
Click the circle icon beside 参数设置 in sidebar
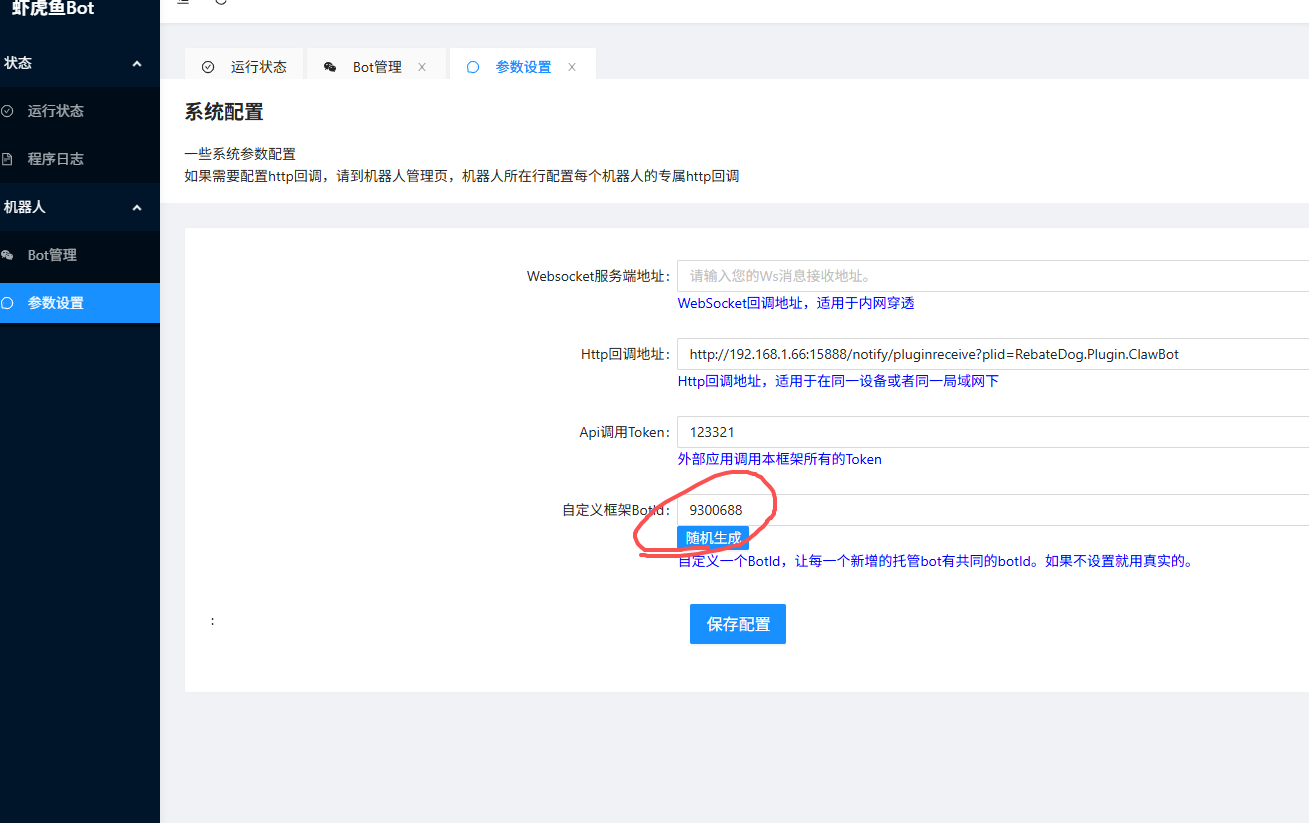pyautogui.click(x=7, y=303)
